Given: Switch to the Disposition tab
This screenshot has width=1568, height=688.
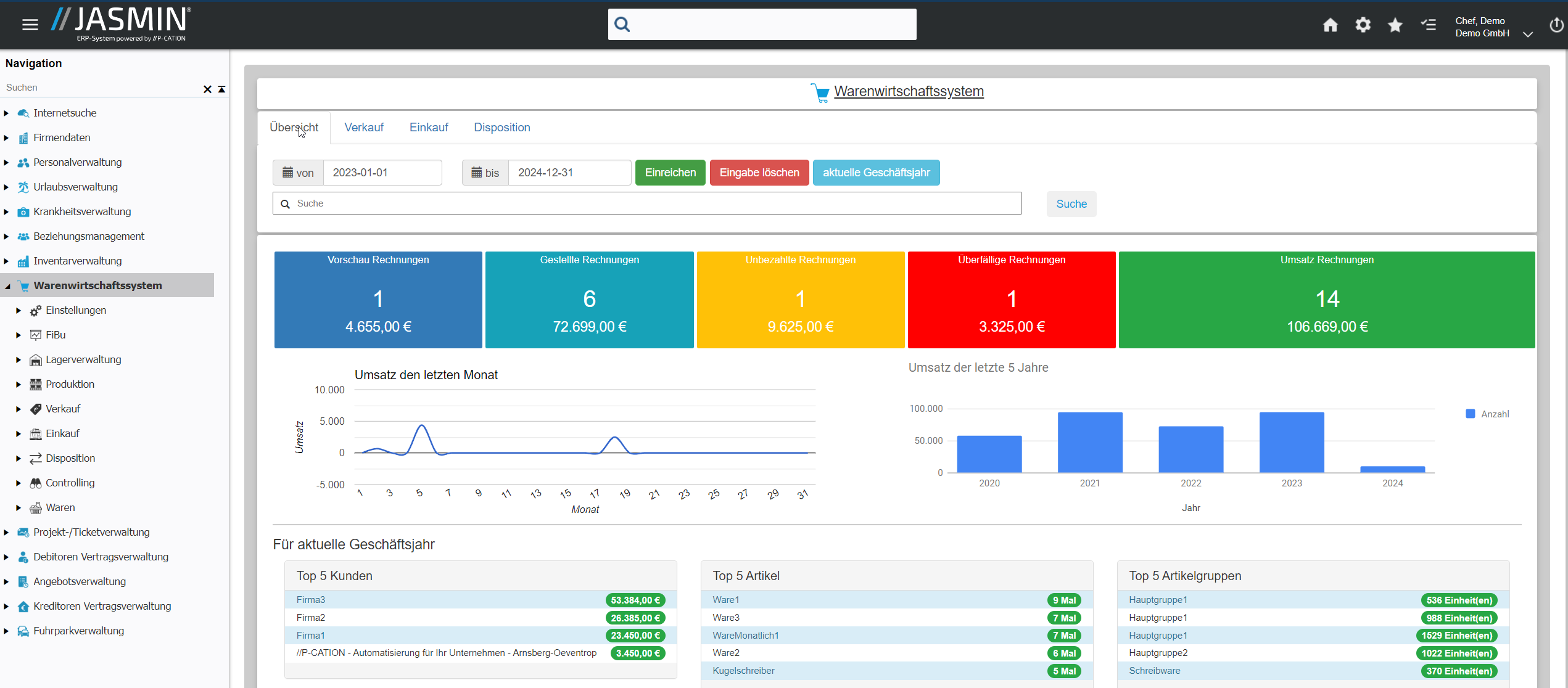Looking at the screenshot, I should click(501, 128).
